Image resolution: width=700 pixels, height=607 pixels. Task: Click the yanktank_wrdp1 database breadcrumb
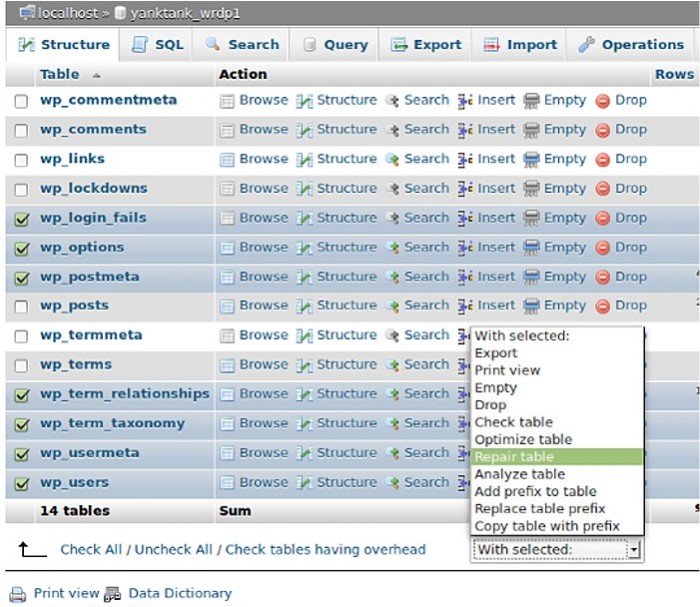(x=185, y=13)
